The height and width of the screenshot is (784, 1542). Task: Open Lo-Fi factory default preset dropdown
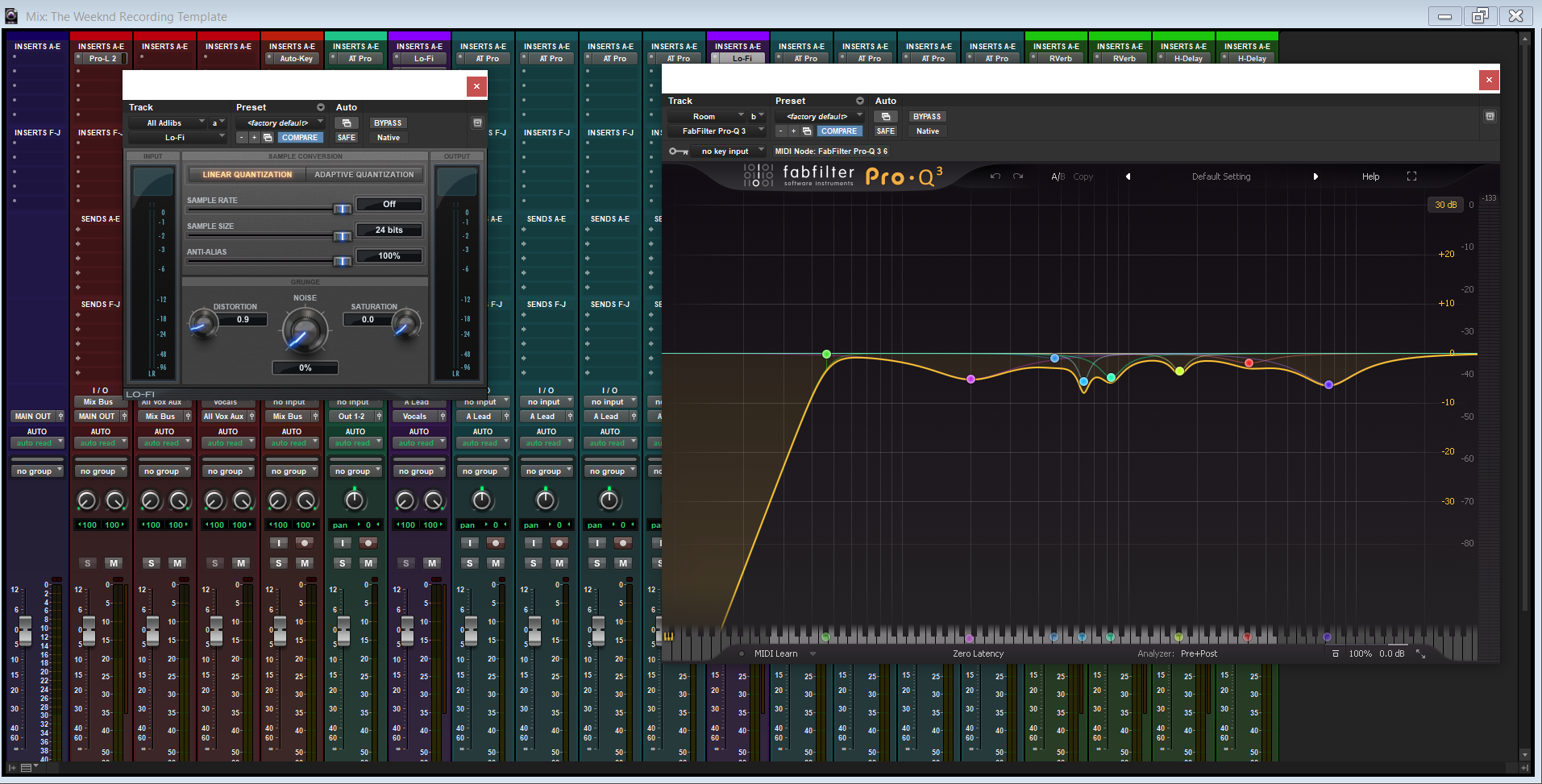pos(279,123)
